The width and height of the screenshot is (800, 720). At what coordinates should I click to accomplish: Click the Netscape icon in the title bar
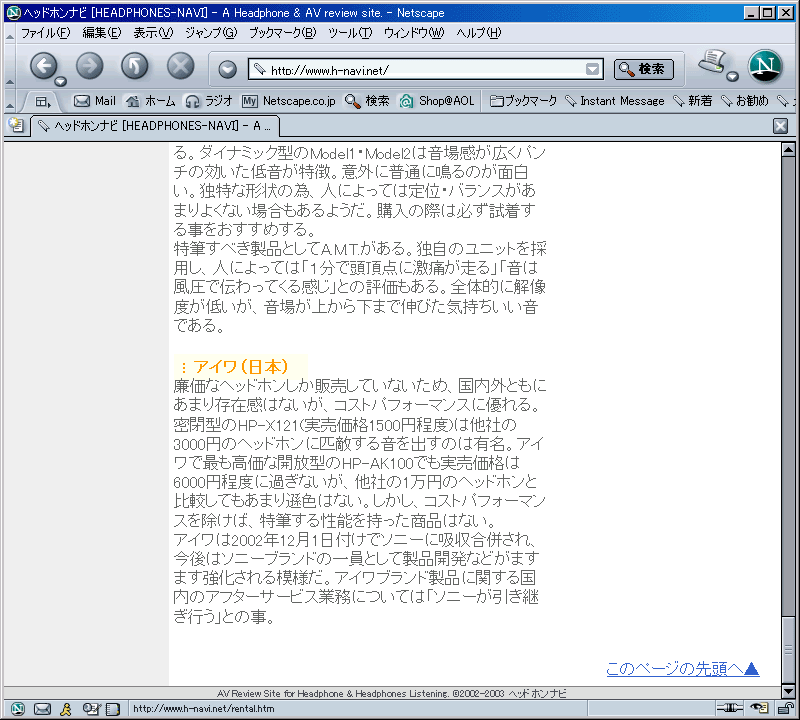pyautogui.click(x=14, y=12)
